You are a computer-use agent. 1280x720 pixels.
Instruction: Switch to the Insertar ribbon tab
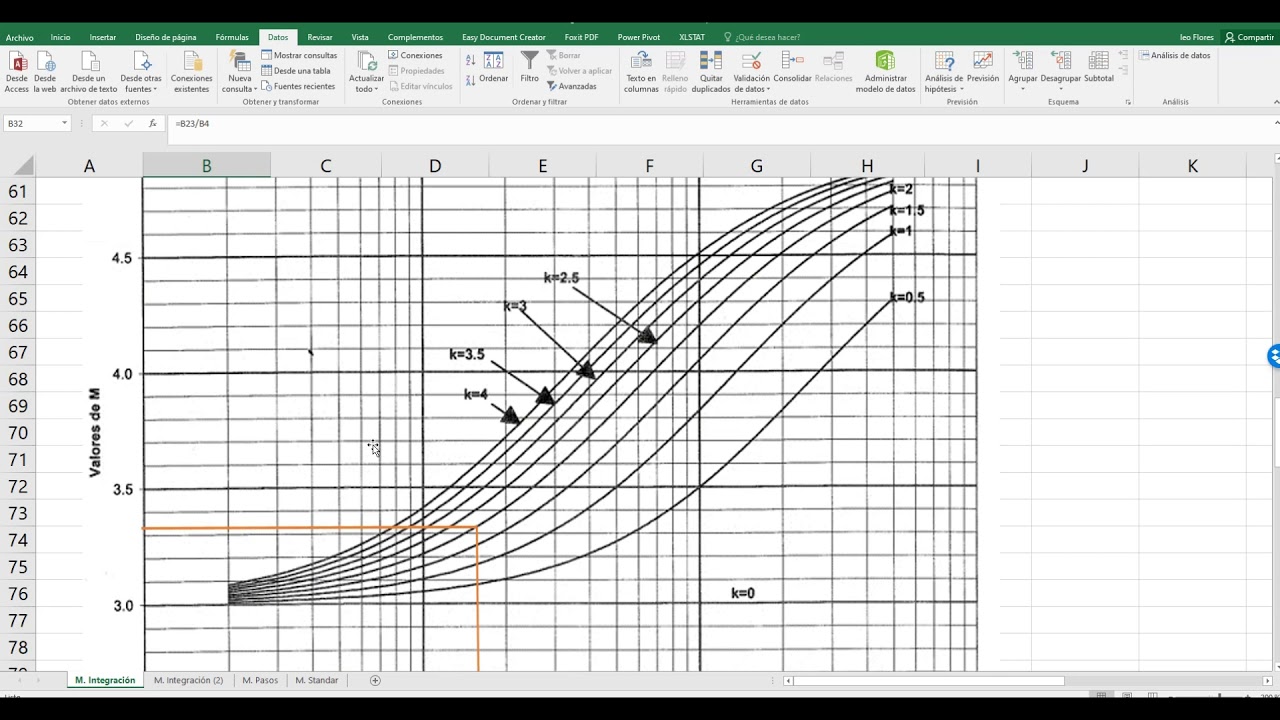point(103,37)
